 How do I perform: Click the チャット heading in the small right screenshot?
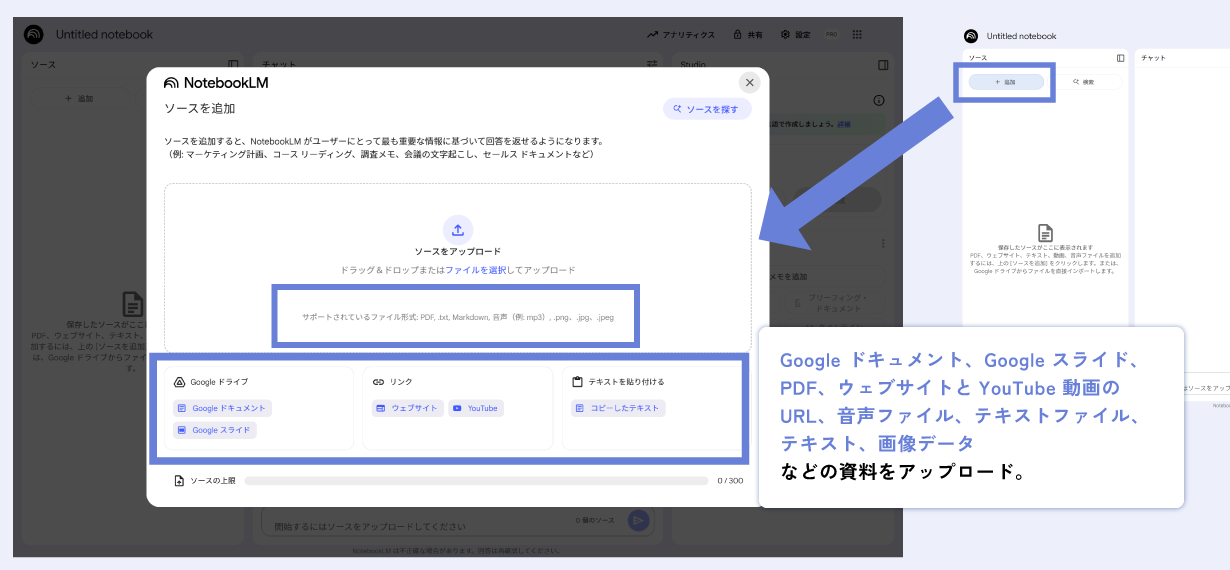(x=1153, y=58)
